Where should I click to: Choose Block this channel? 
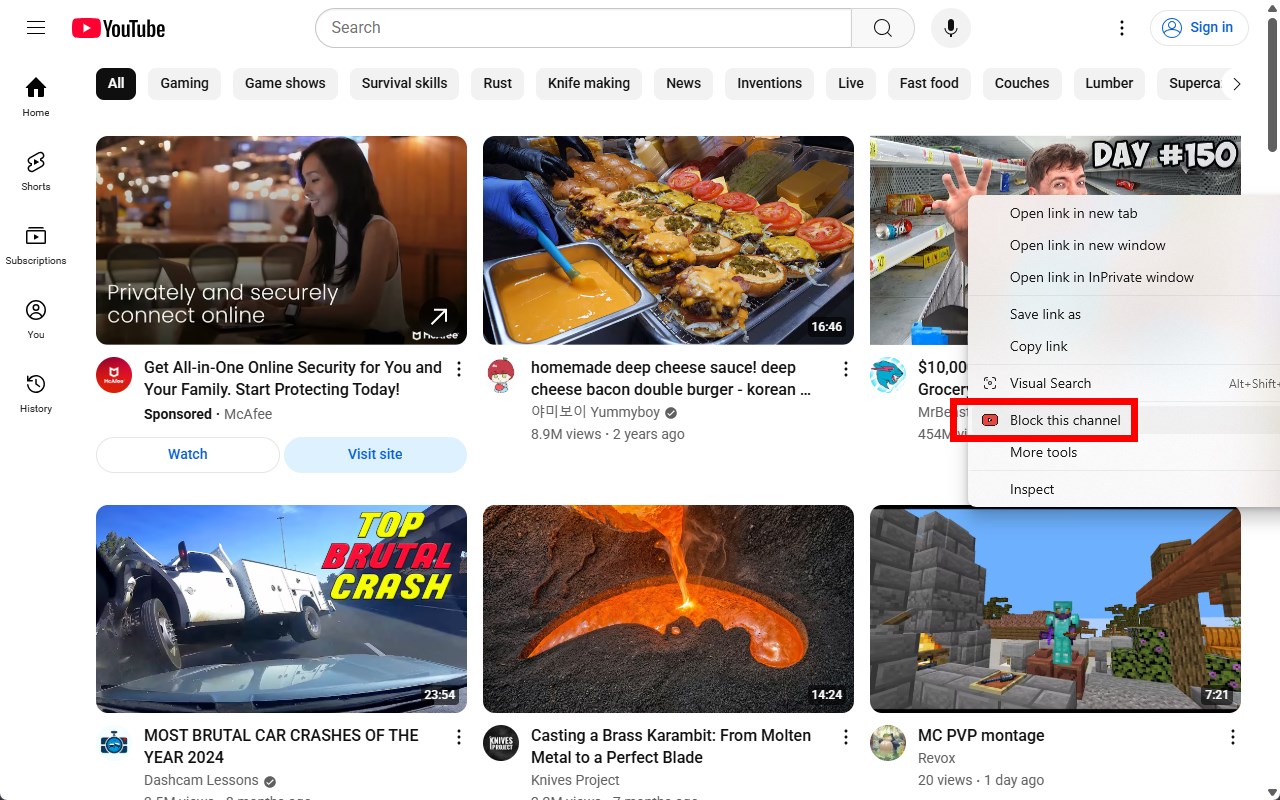tap(1124, 420)
